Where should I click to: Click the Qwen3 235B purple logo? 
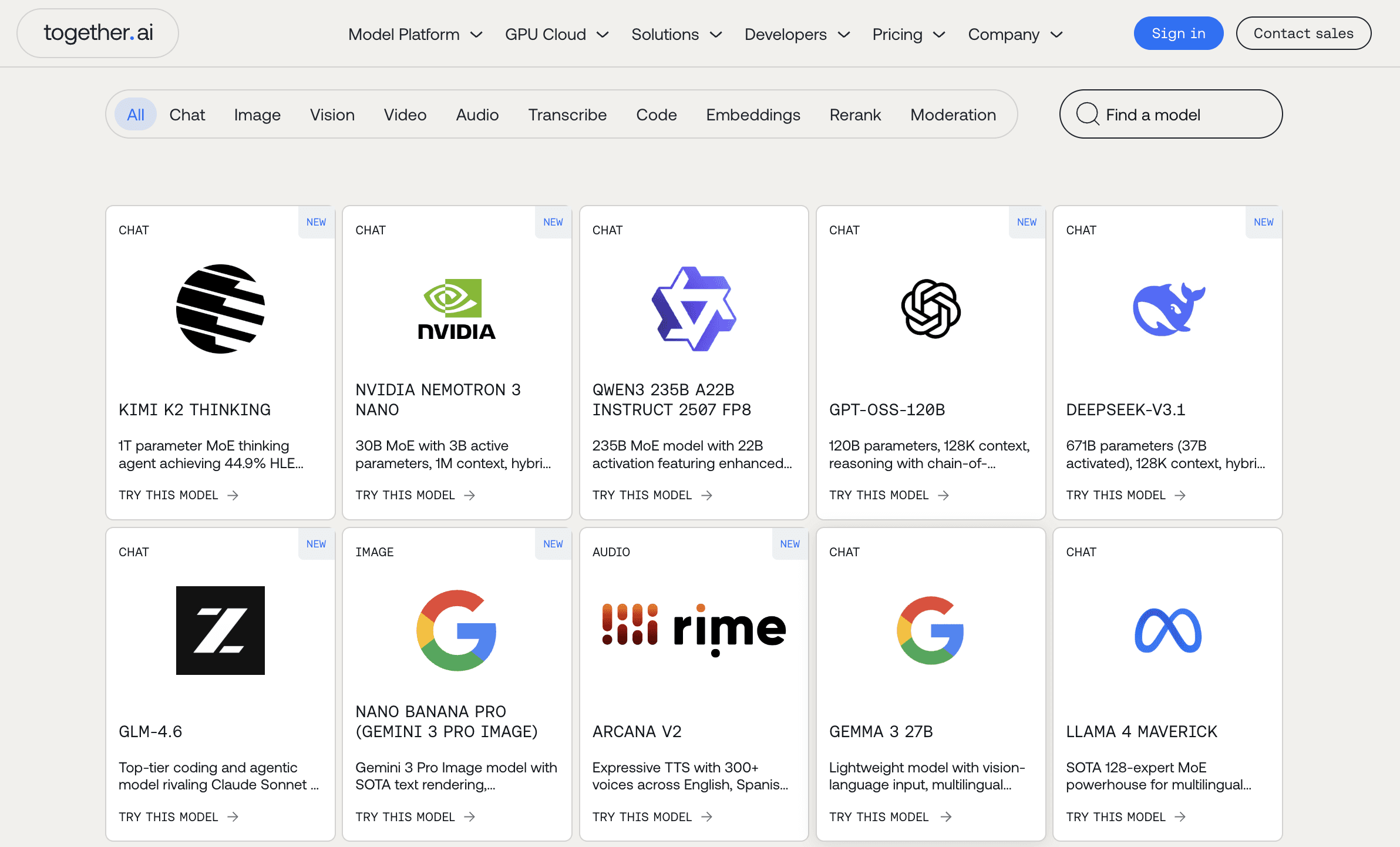pyautogui.click(x=694, y=309)
